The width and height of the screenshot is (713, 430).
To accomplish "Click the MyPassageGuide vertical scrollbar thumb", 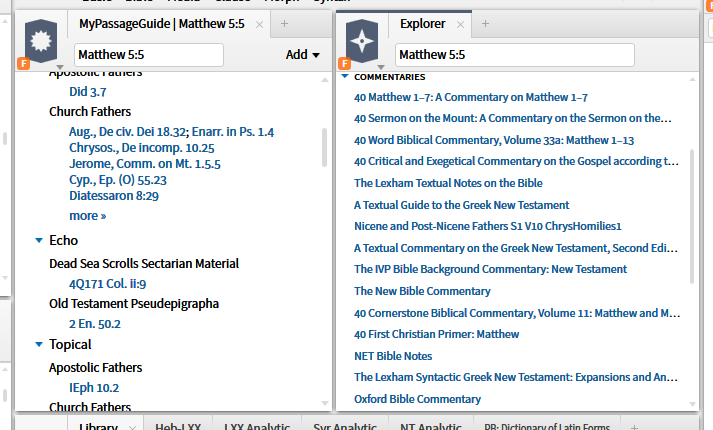I will click(324, 147).
